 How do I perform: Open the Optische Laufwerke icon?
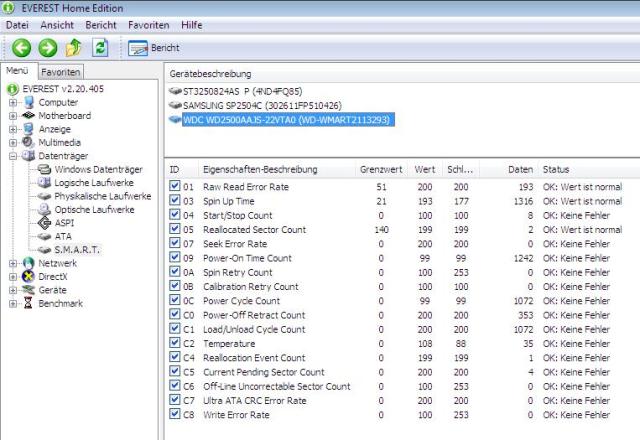coord(44,209)
